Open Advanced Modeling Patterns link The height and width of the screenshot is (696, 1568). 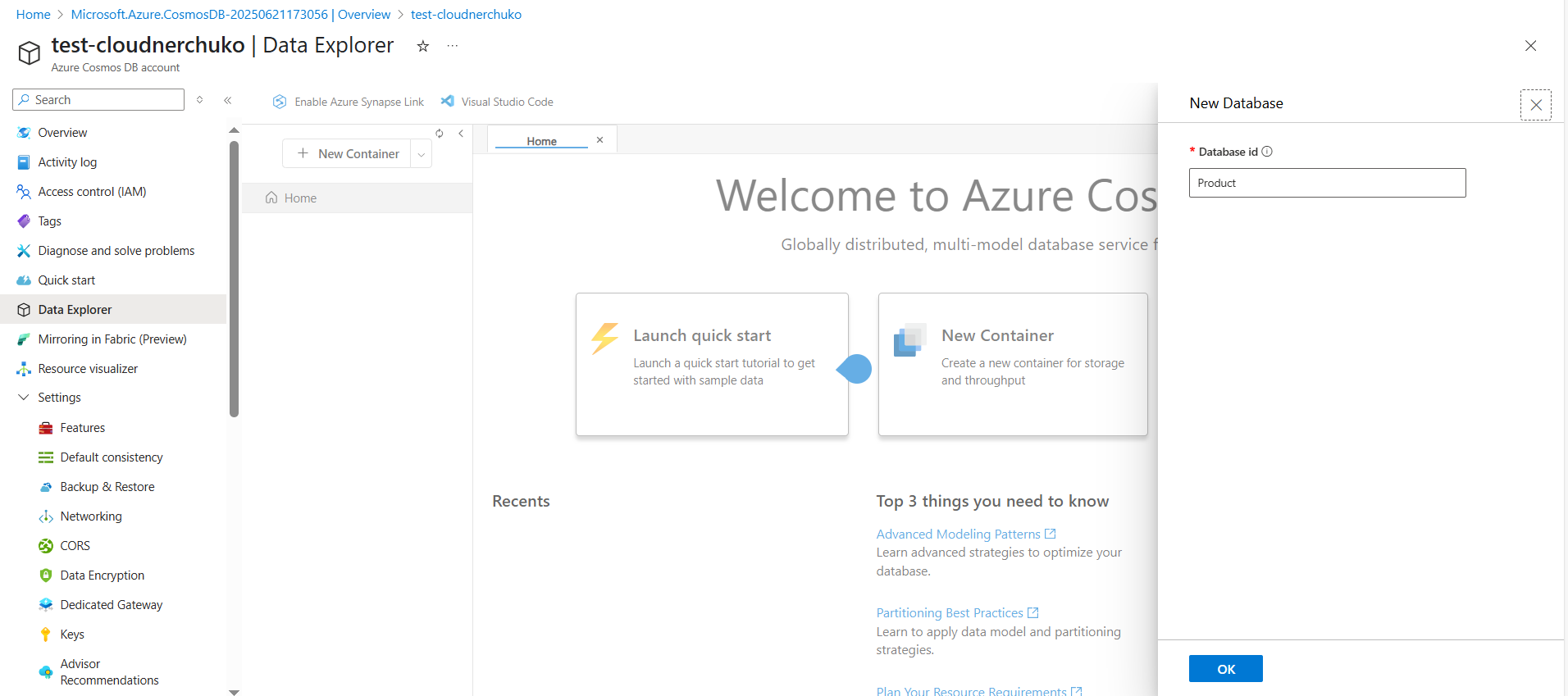tap(965, 534)
